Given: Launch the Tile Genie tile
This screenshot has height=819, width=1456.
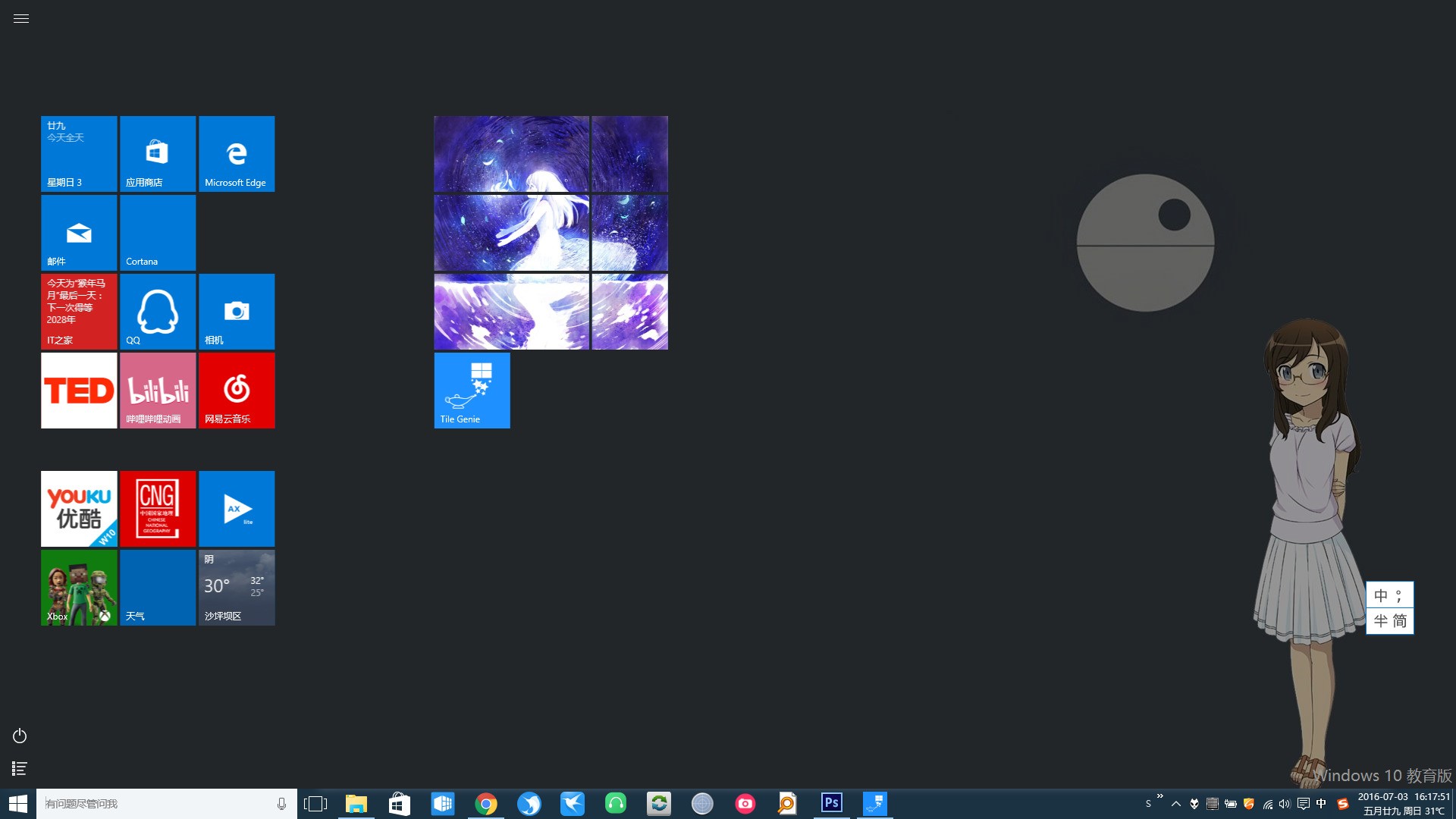Looking at the screenshot, I should pyautogui.click(x=472, y=391).
